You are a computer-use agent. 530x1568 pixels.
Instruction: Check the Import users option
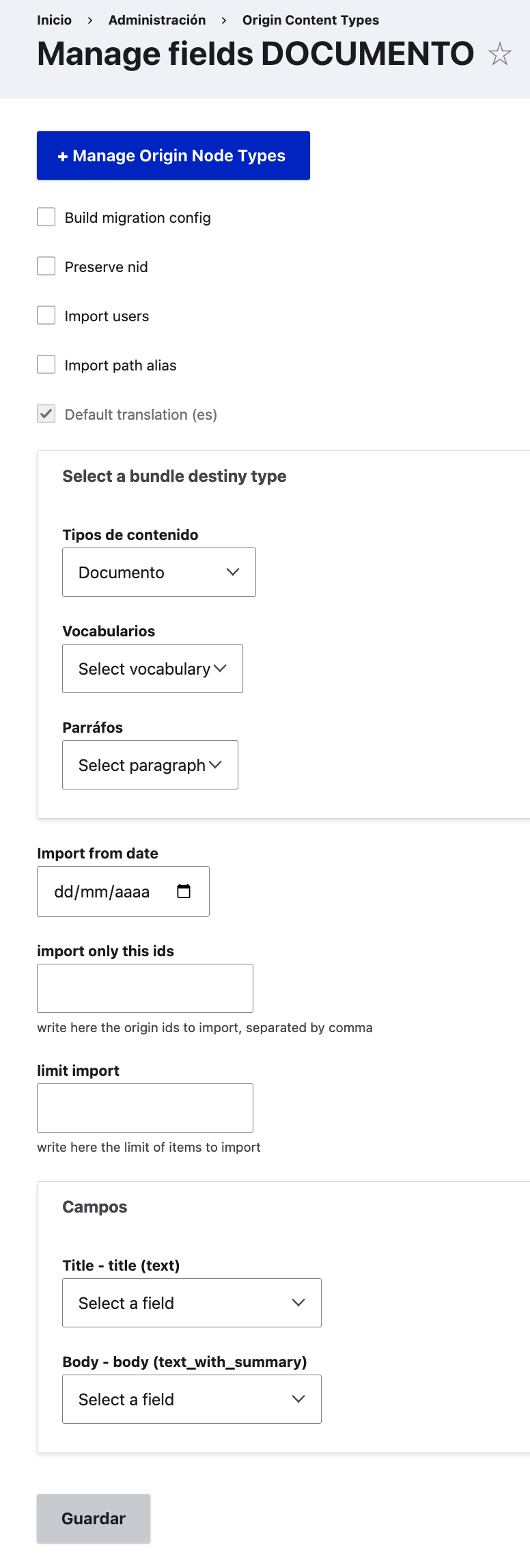[46, 316]
